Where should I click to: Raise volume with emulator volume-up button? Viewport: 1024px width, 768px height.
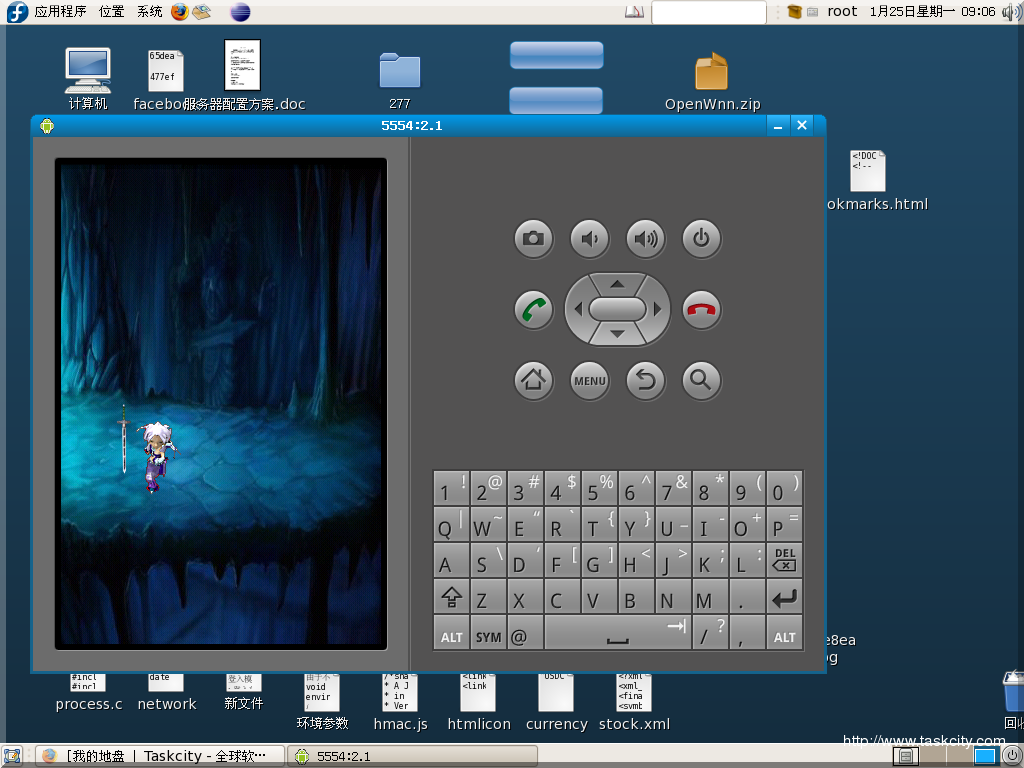click(646, 239)
